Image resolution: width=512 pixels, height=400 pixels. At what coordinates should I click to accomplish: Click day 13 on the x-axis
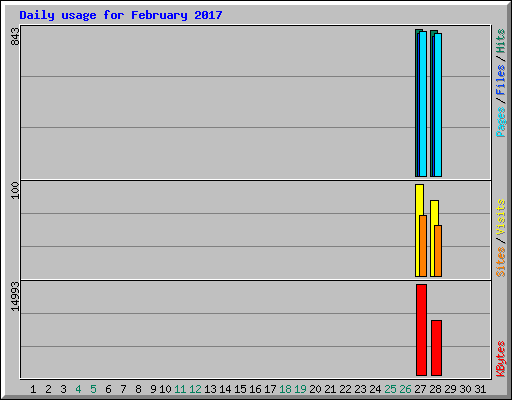(x=210, y=389)
